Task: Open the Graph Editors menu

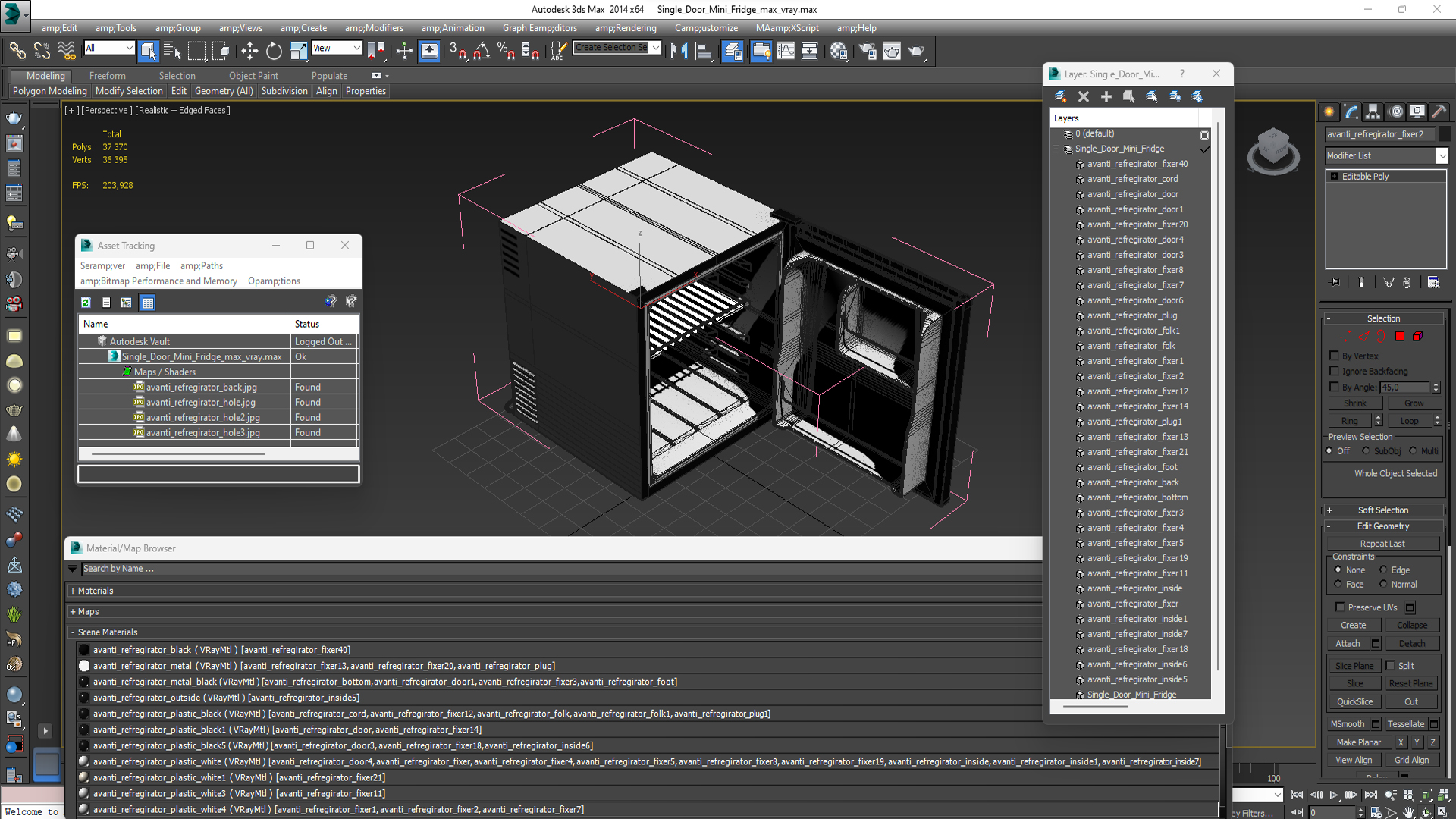Action: (539, 28)
